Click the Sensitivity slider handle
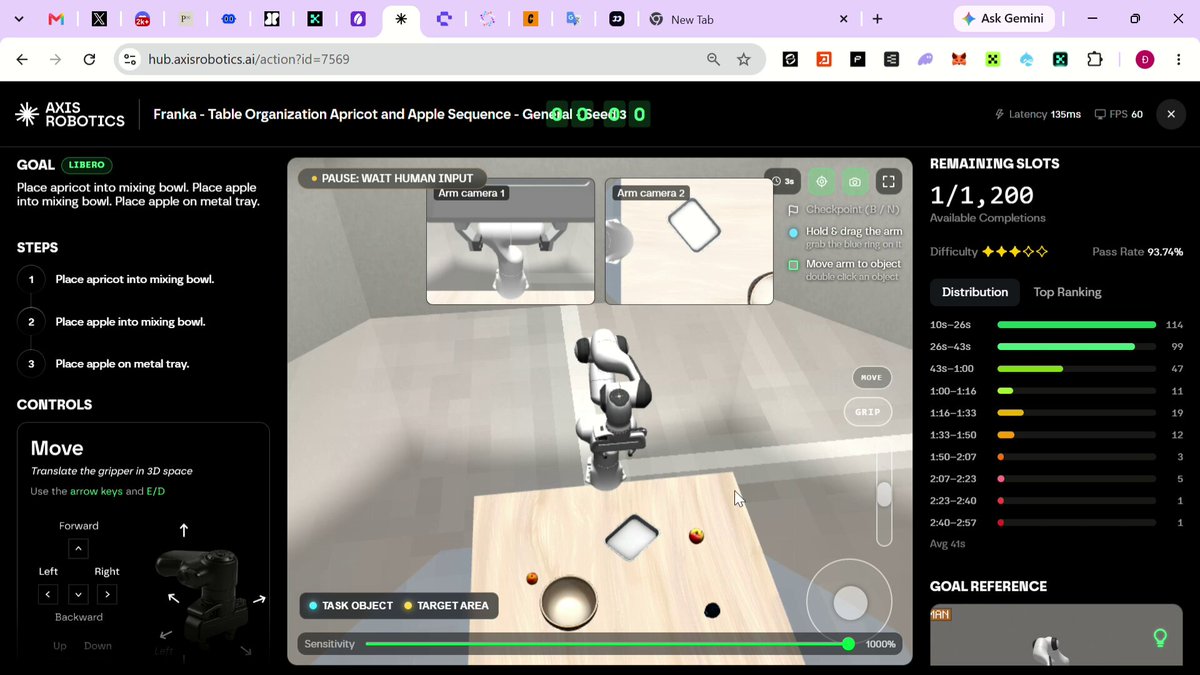 (848, 644)
